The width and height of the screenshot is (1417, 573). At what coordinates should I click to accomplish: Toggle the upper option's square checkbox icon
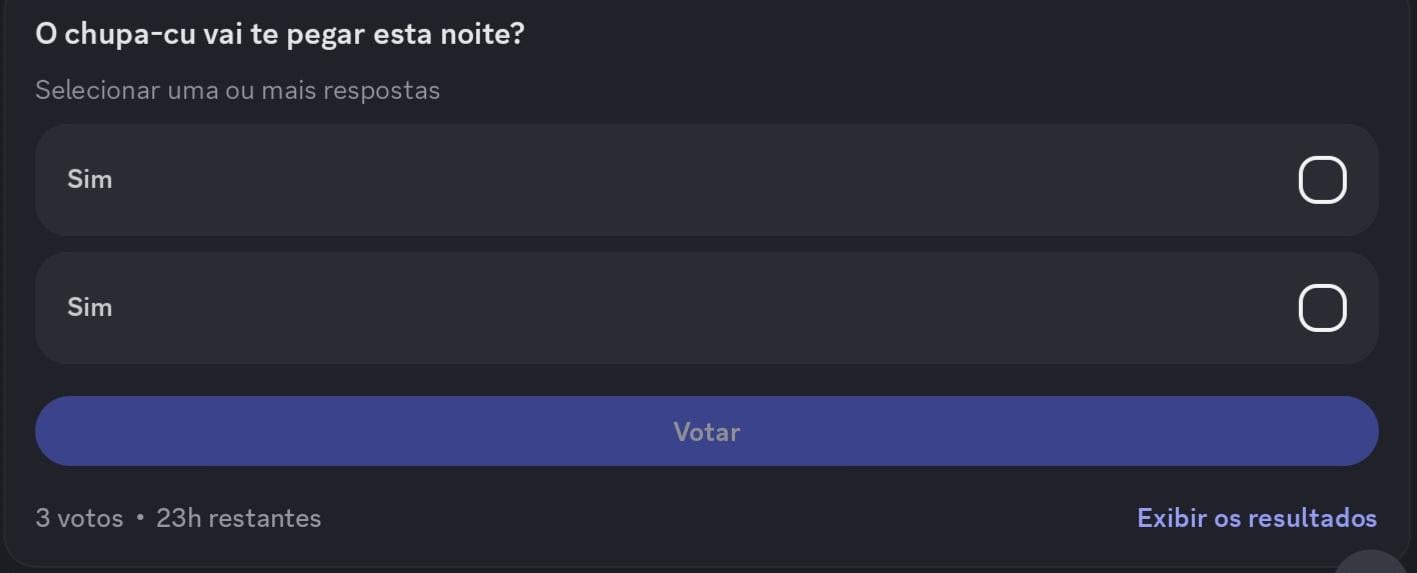click(x=1322, y=180)
